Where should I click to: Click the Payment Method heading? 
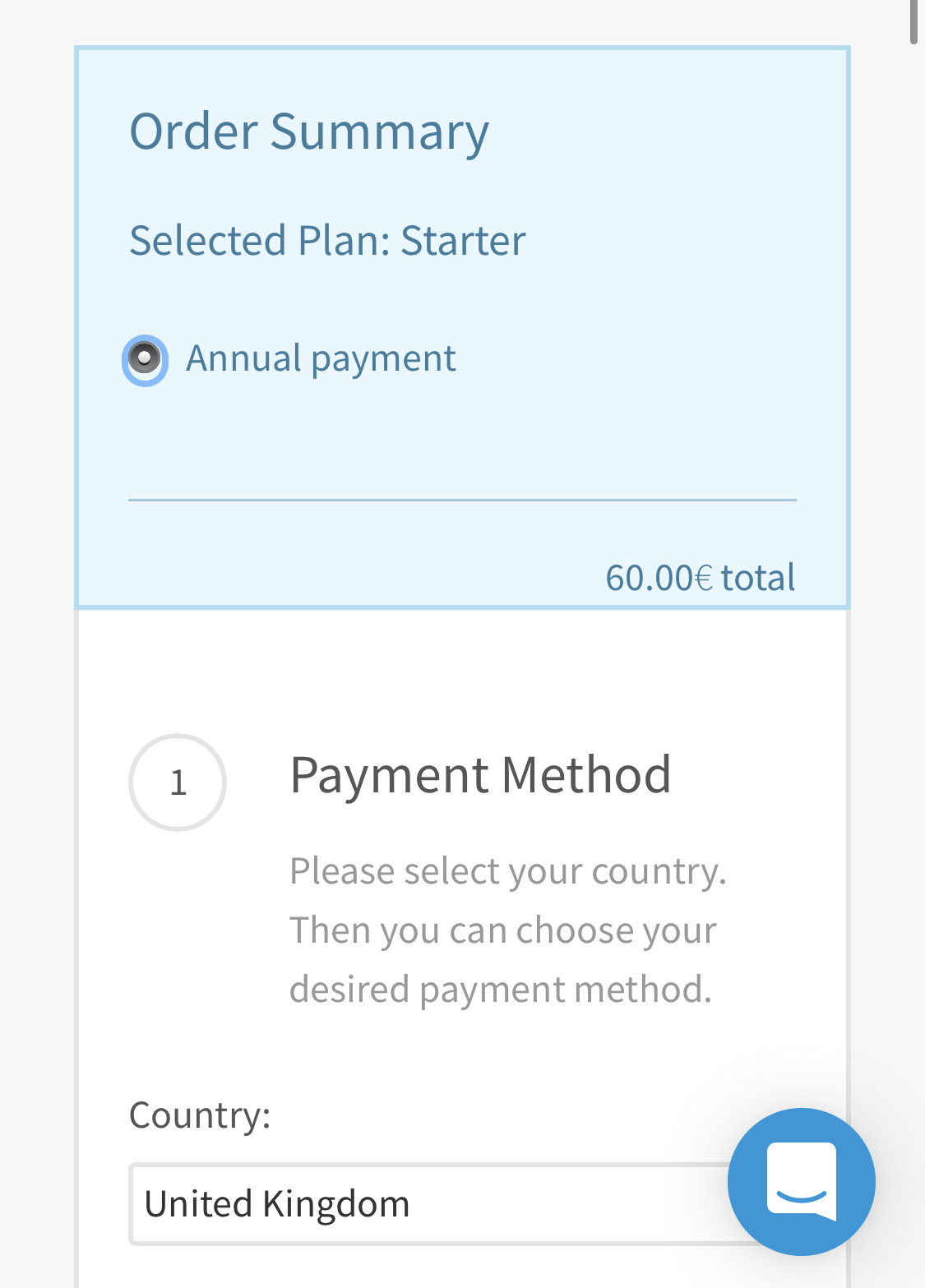point(480,775)
